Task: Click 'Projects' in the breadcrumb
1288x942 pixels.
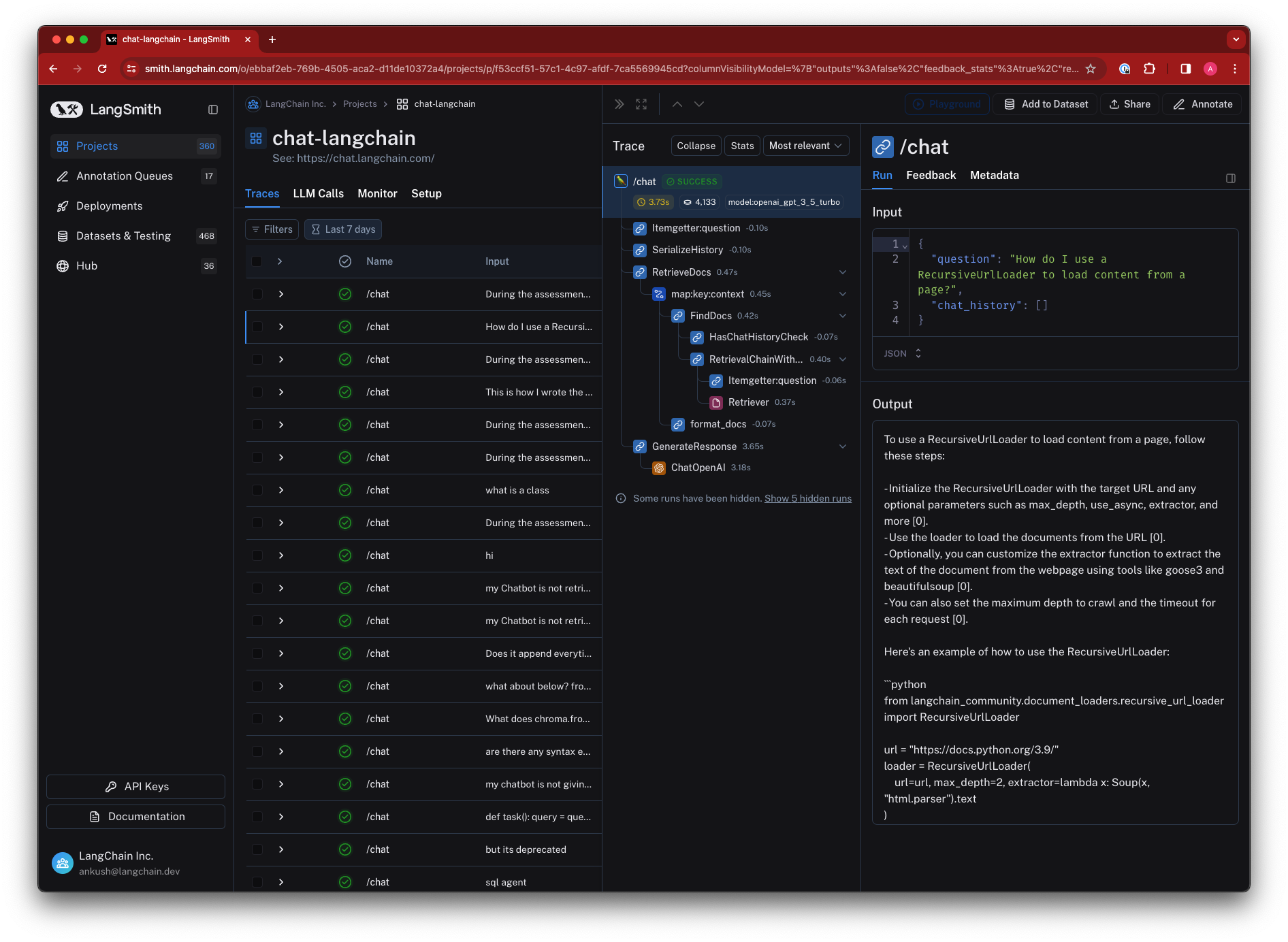Action: click(x=360, y=104)
